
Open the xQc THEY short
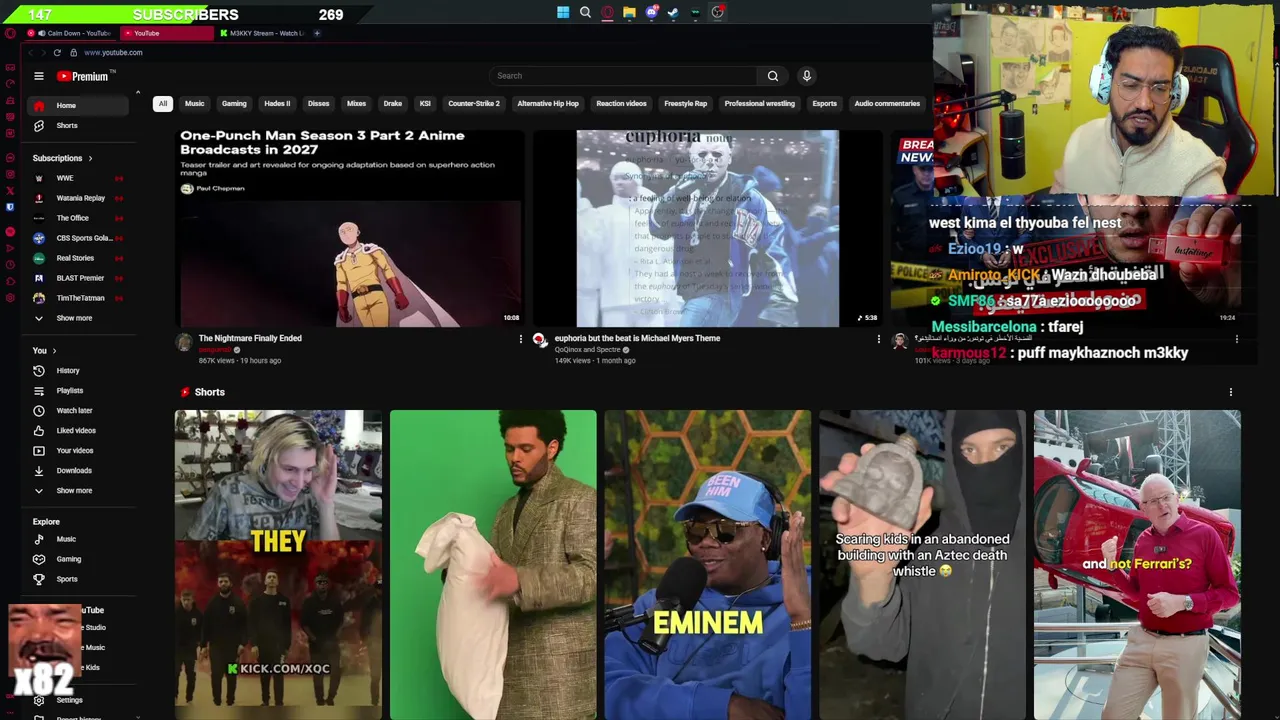(278, 565)
